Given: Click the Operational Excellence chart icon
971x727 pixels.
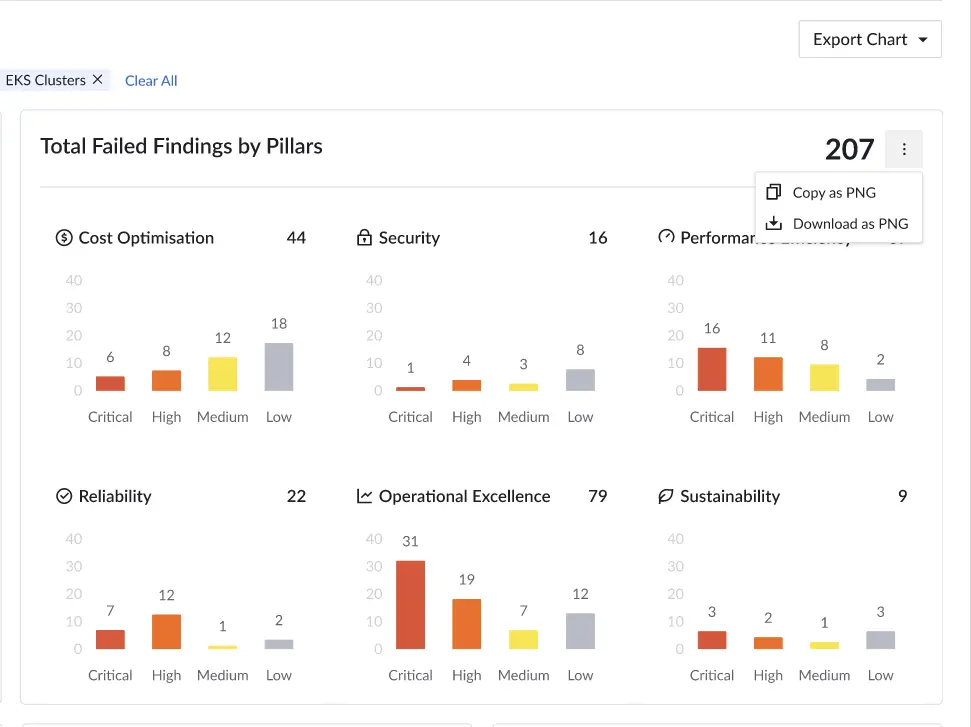Looking at the screenshot, I should point(364,496).
